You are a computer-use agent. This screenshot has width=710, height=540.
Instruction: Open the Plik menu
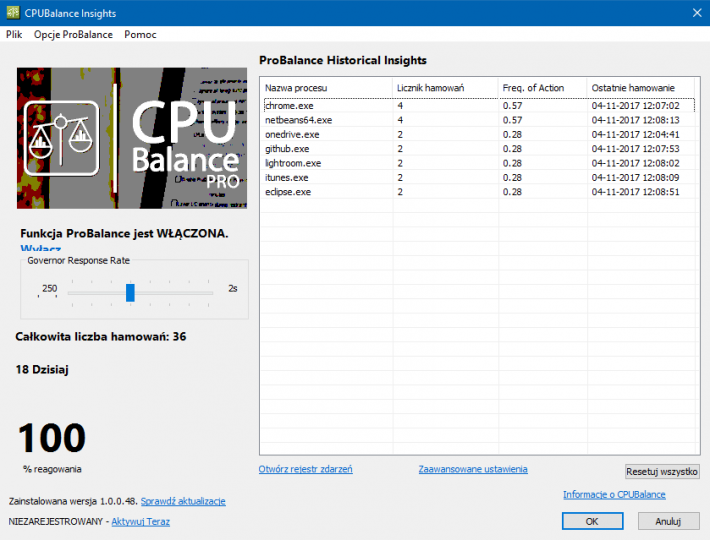coord(14,35)
